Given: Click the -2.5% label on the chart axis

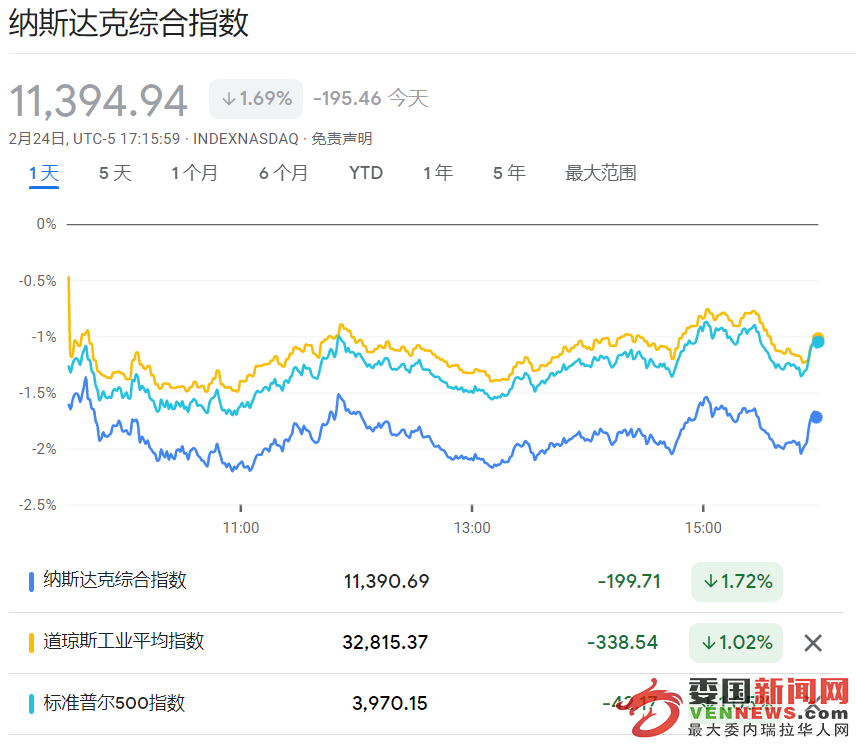Looking at the screenshot, I should point(38,505).
